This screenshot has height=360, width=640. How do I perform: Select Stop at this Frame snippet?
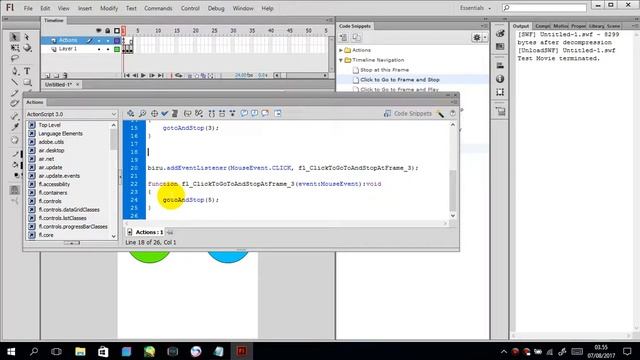(384, 70)
